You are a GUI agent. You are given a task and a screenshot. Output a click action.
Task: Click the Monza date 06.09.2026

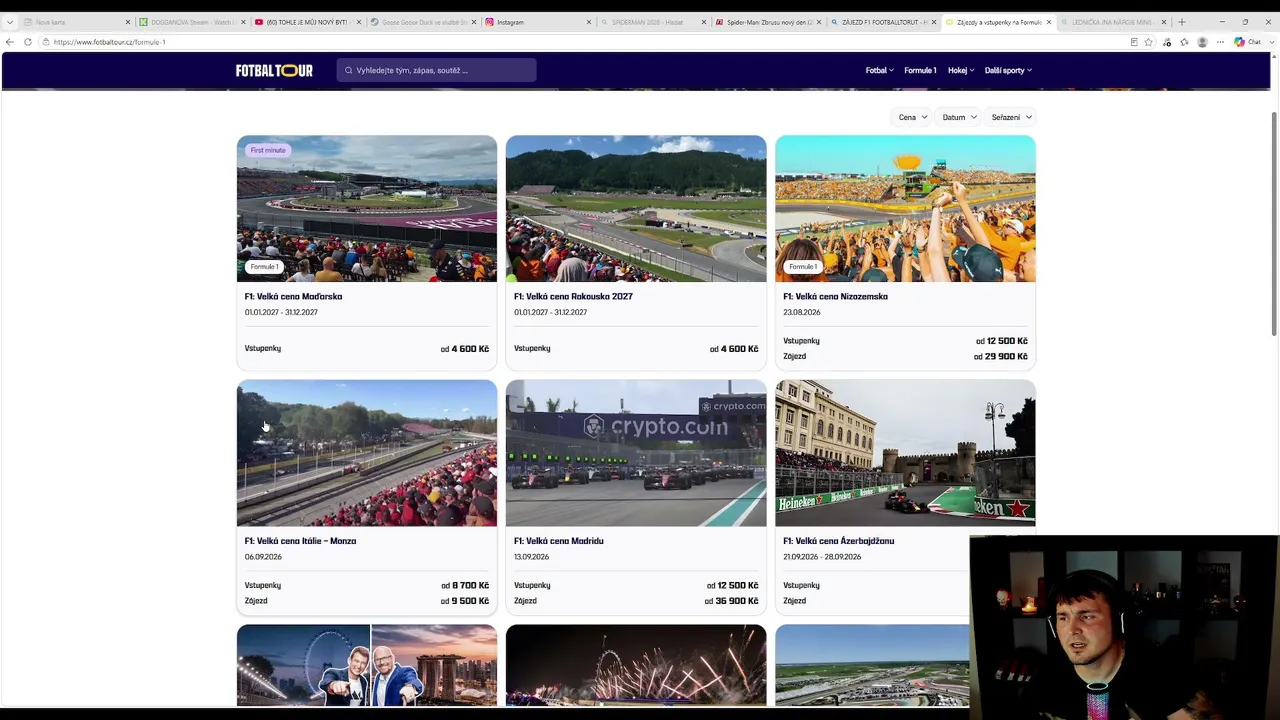tap(263, 557)
